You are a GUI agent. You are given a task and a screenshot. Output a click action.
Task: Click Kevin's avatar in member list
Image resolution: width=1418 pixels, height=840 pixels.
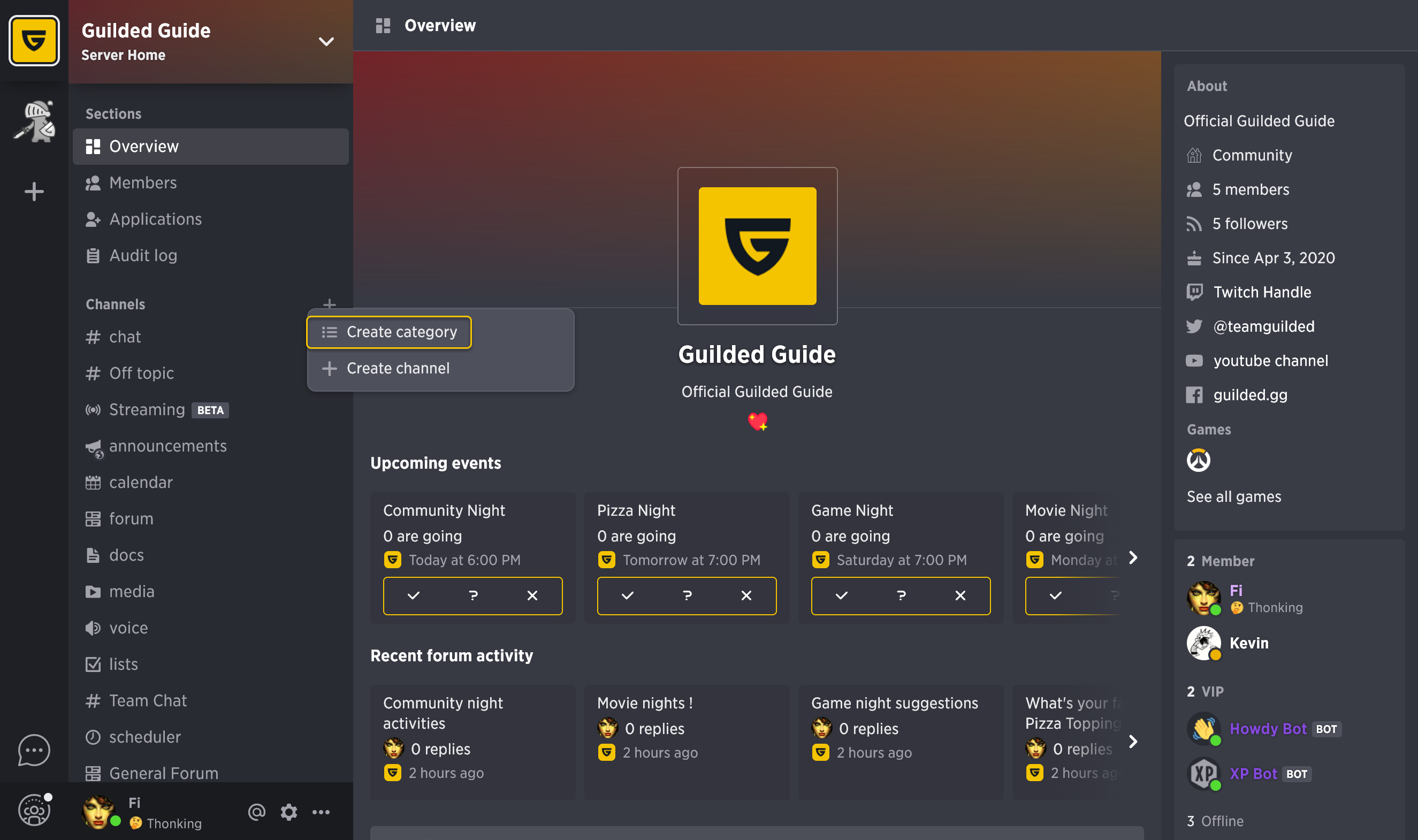point(1203,643)
